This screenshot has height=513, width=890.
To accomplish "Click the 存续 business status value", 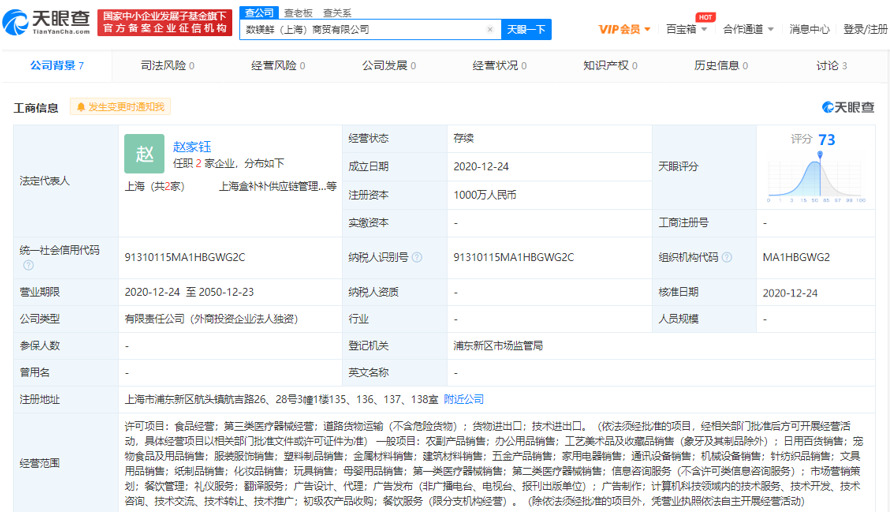I will point(463,138).
